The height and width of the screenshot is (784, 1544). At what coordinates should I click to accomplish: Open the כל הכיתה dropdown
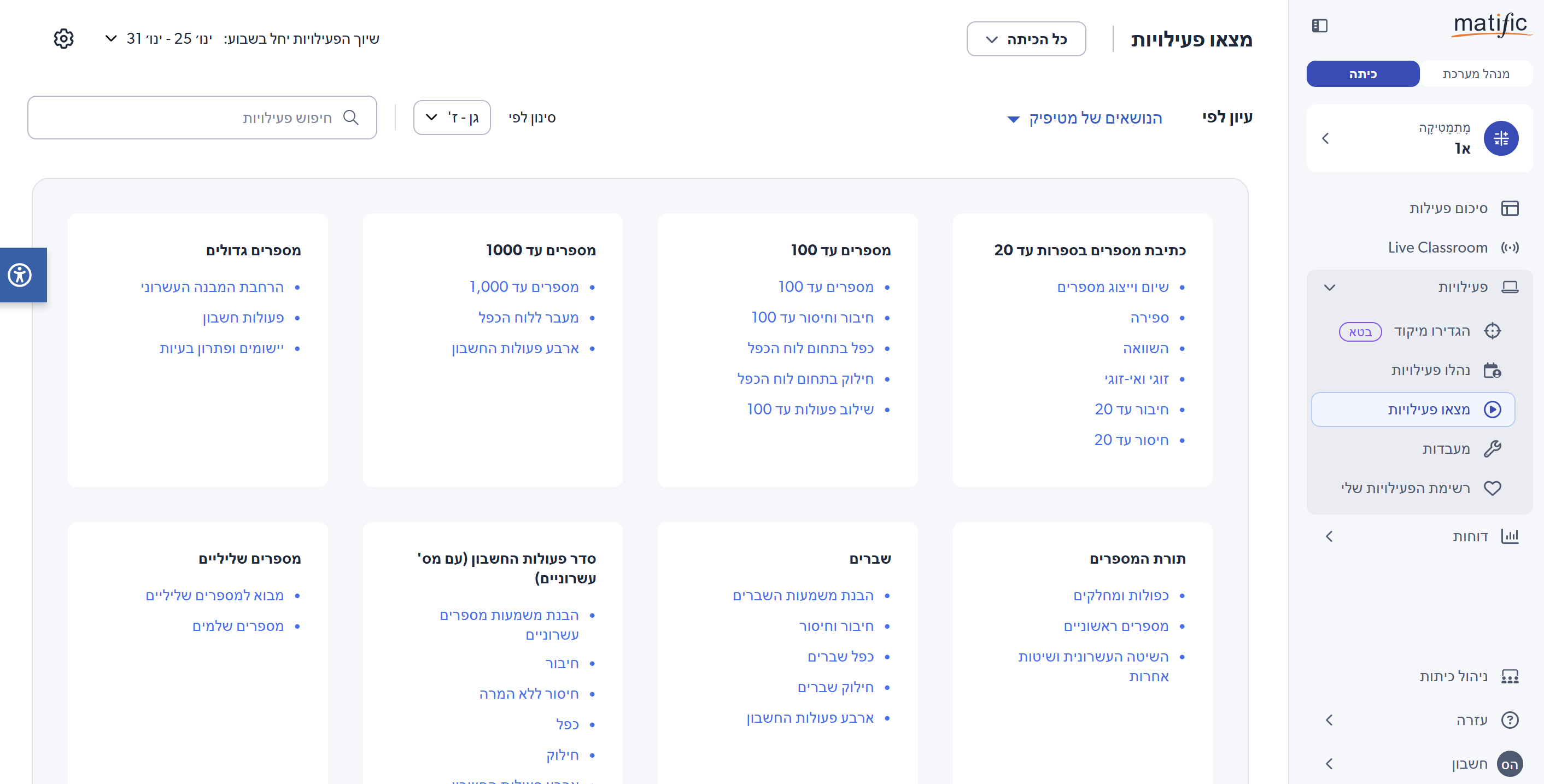pyautogui.click(x=1026, y=39)
